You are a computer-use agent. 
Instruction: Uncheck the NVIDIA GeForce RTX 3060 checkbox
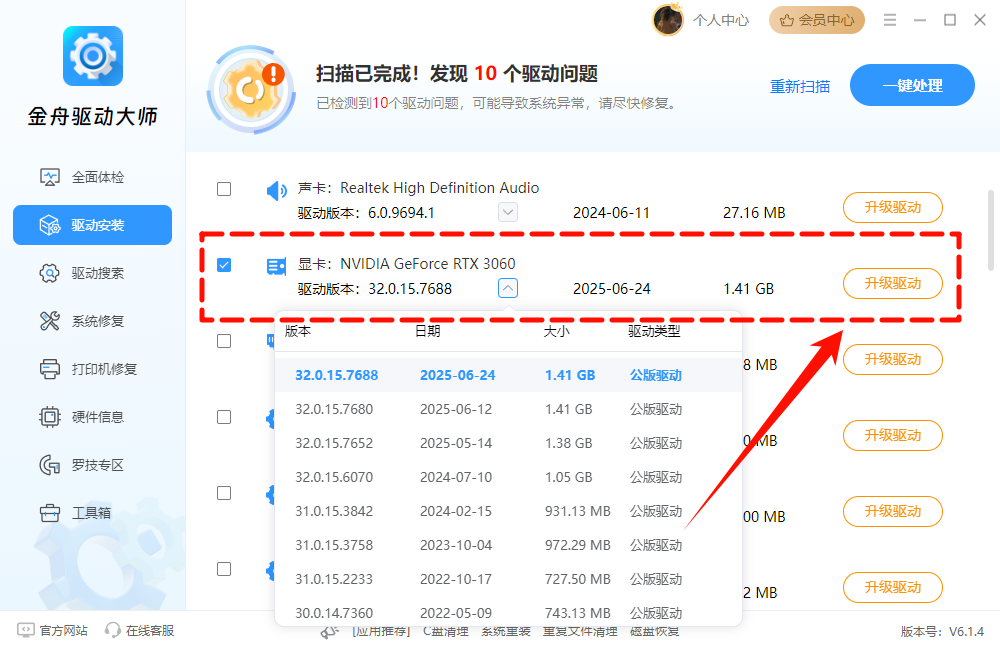pos(224,265)
